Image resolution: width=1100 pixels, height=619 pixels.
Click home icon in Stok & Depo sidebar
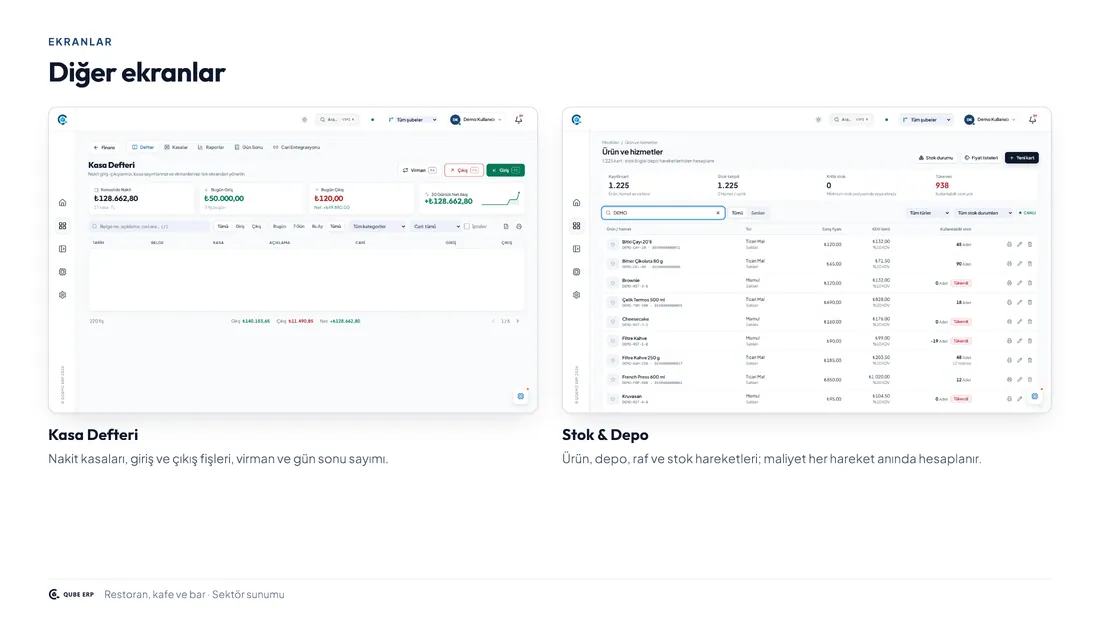click(577, 203)
